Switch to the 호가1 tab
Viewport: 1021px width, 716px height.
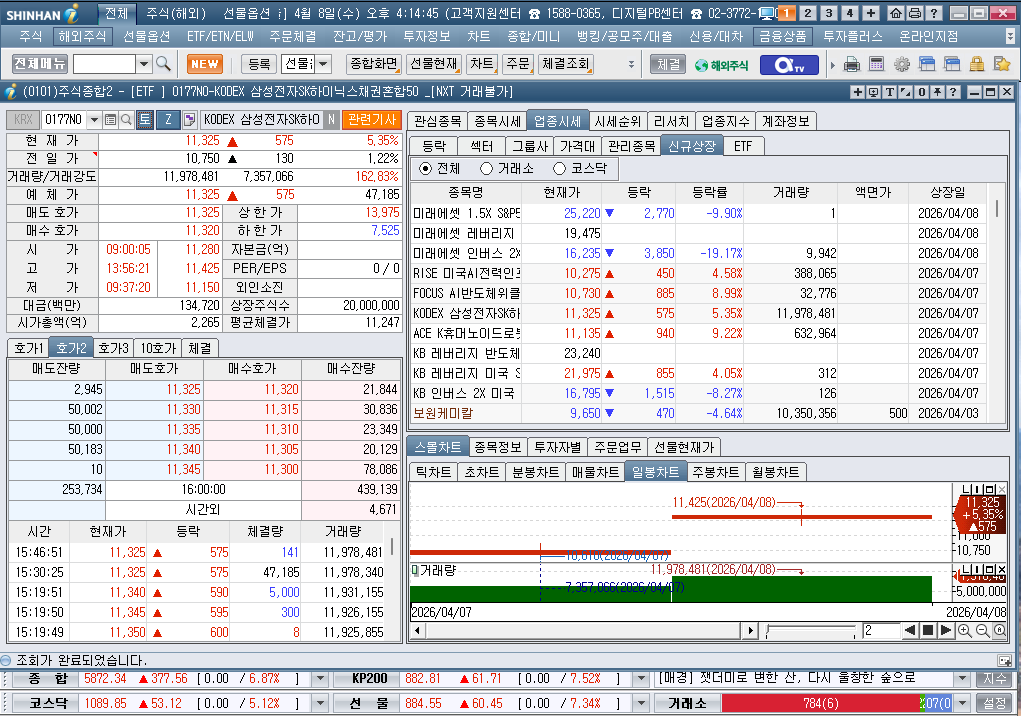pyautogui.click(x=29, y=348)
